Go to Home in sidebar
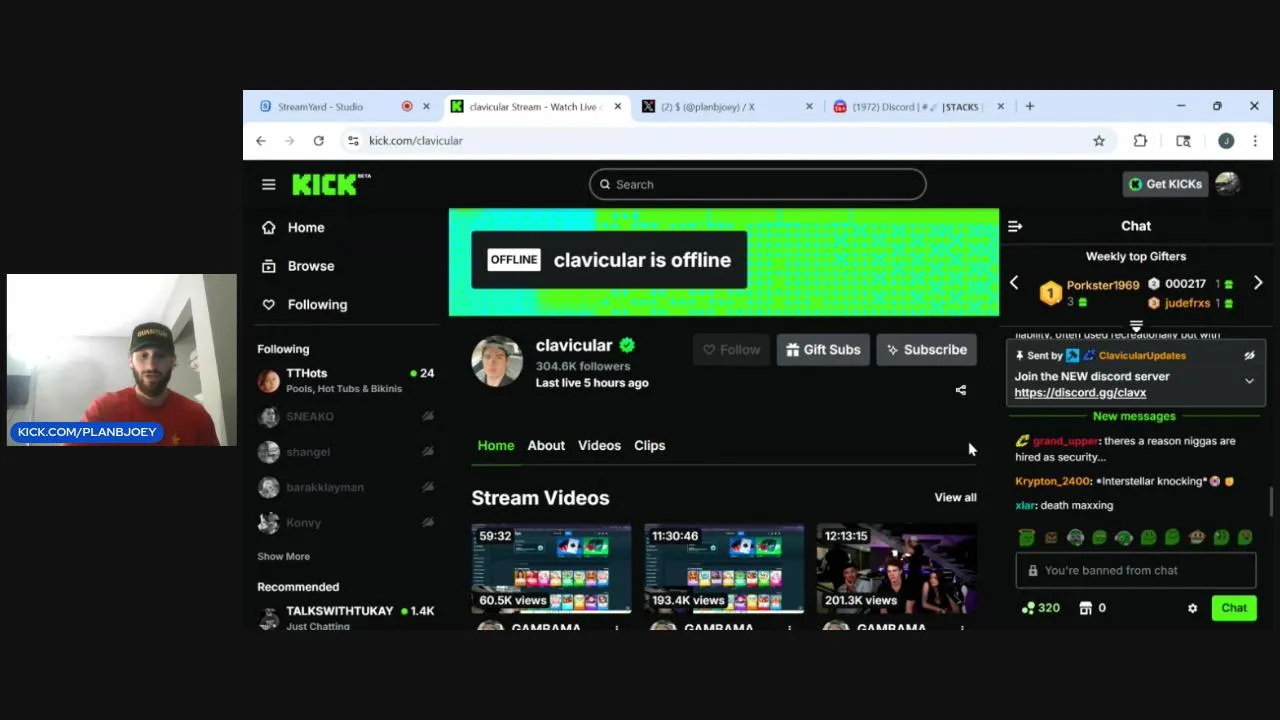This screenshot has height=720, width=1280. click(x=346, y=227)
